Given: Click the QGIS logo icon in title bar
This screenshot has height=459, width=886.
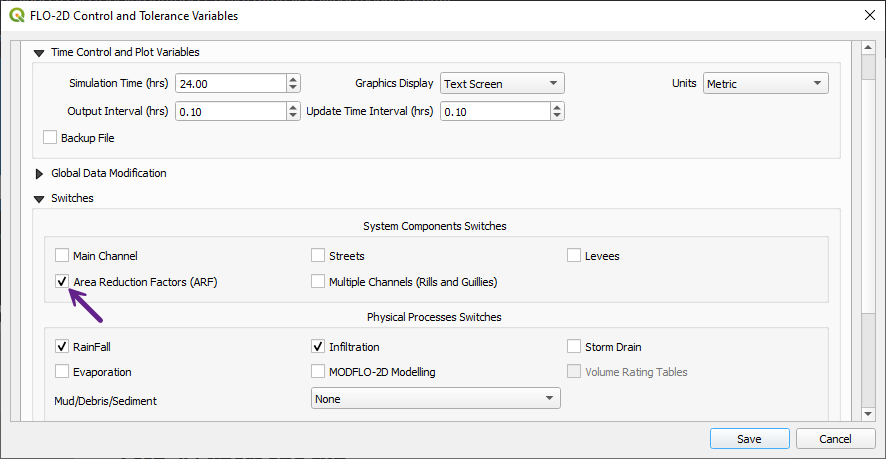Looking at the screenshot, I should (16, 16).
